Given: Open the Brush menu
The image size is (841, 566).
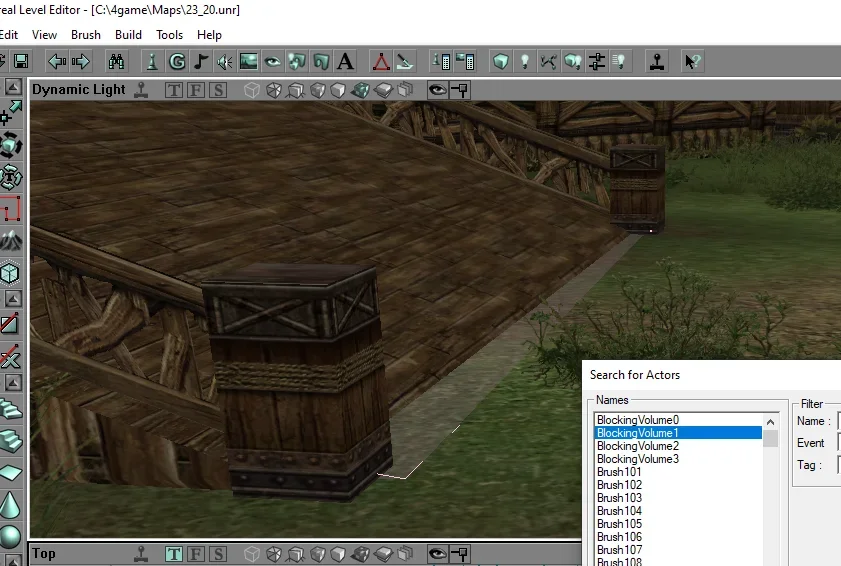Looking at the screenshot, I should (x=86, y=35).
